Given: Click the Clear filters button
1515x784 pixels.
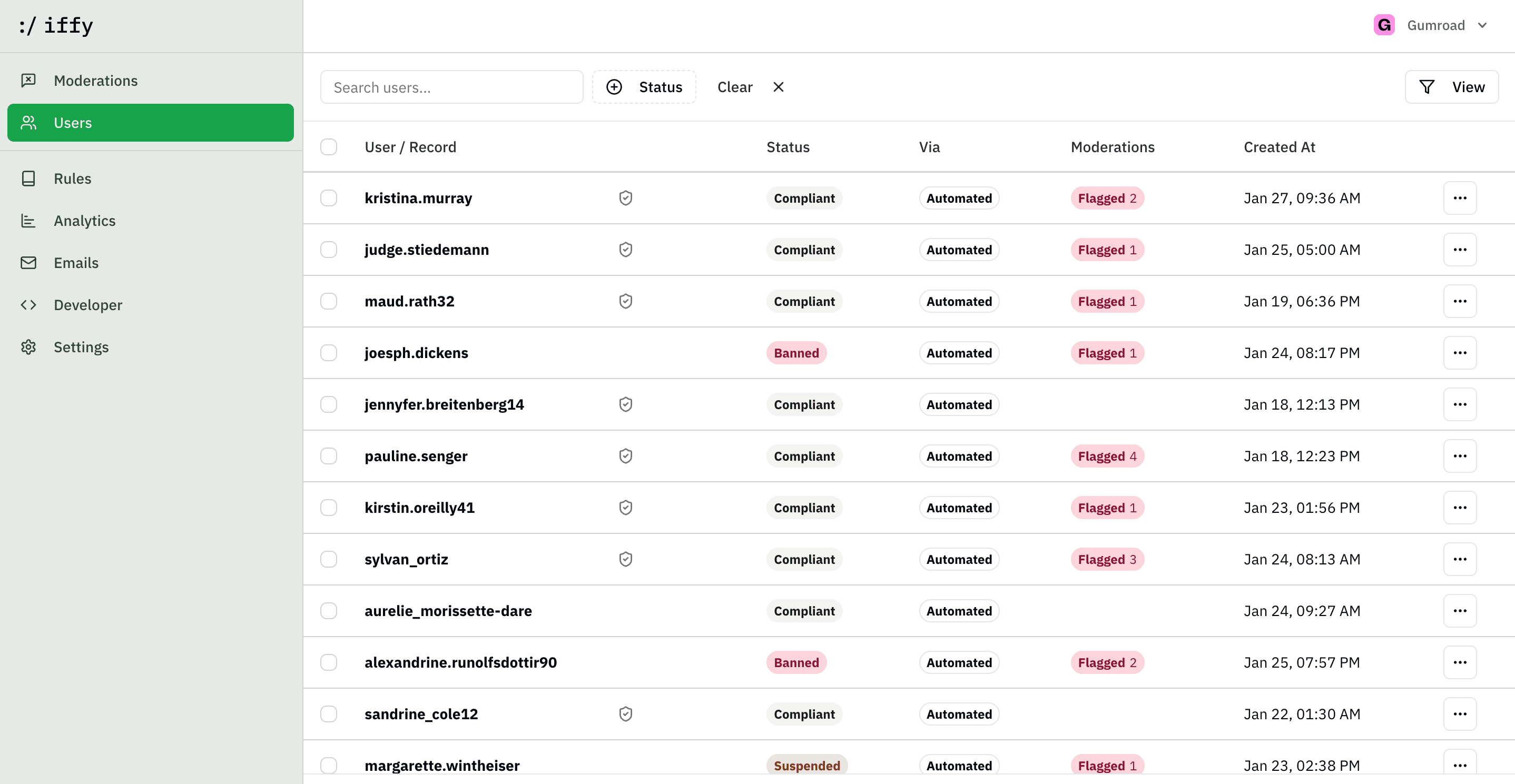Looking at the screenshot, I should [x=735, y=86].
